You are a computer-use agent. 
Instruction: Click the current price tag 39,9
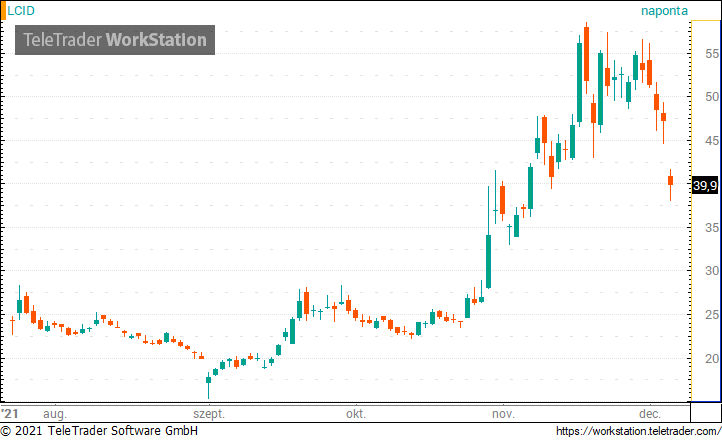pos(705,185)
